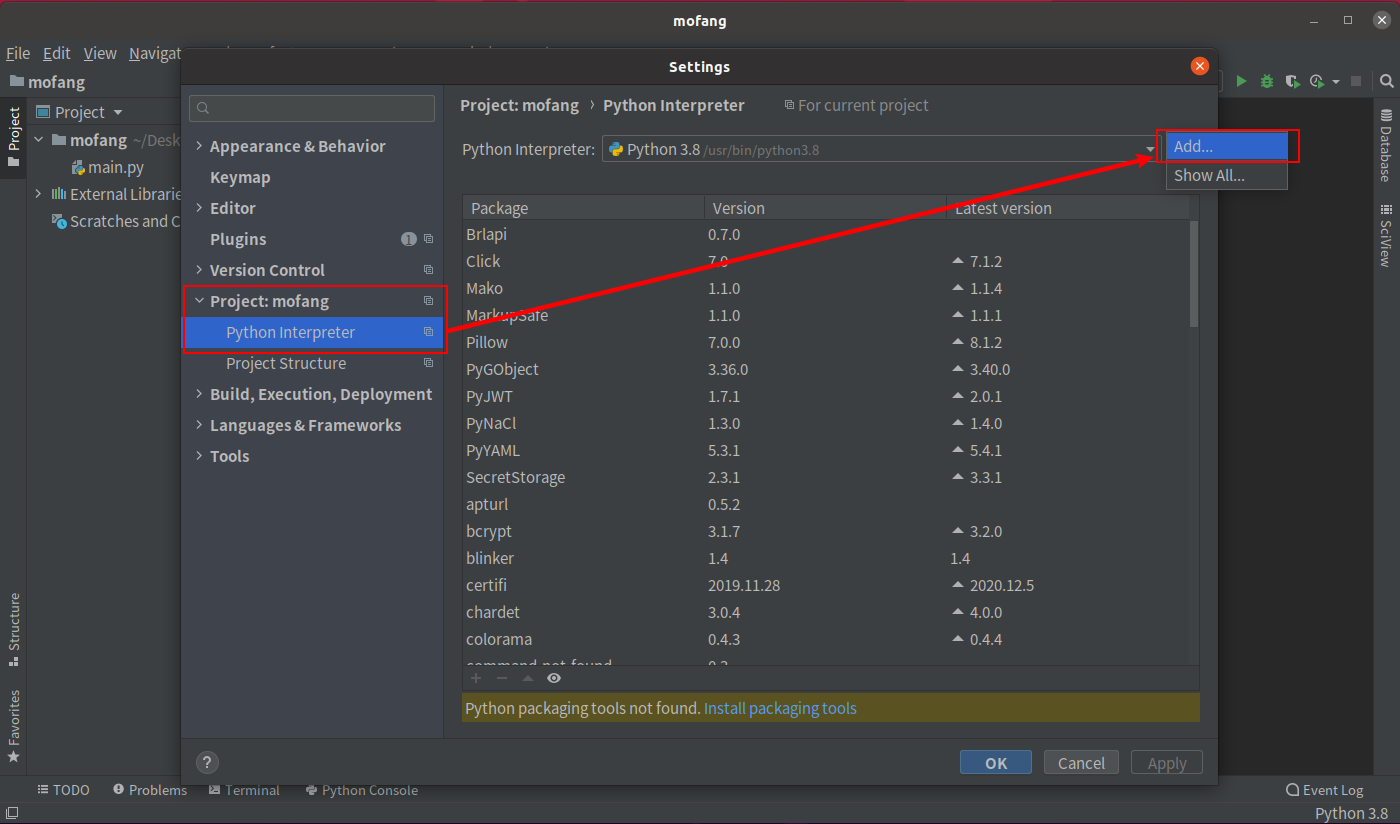Screen dimensions: 1400x824
Task: Open the help question mark button
Action: (206, 762)
